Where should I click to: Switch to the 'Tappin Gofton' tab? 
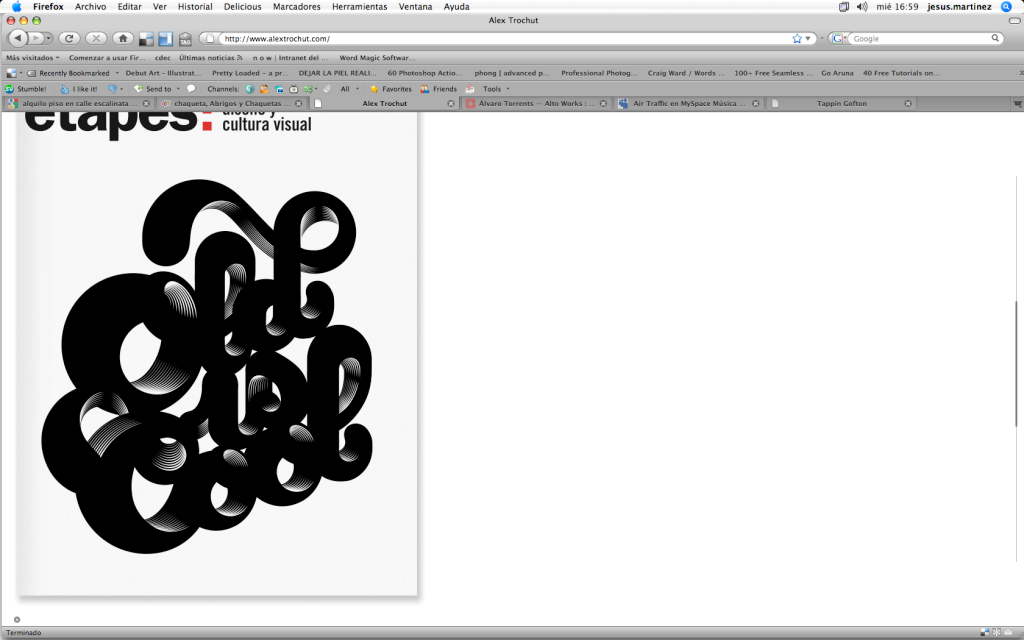tap(844, 103)
